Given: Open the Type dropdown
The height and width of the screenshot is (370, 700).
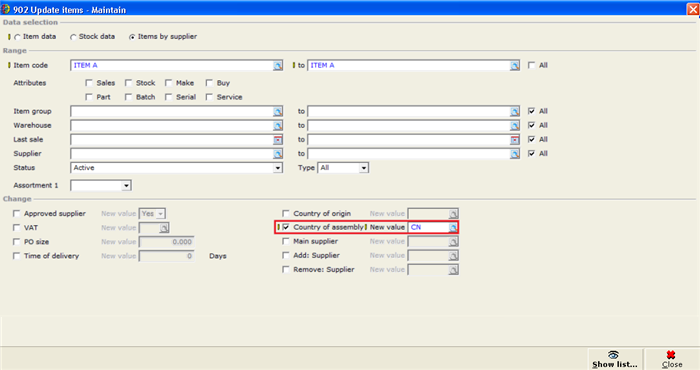Looking at the screenshot, I should pos(364,168).
